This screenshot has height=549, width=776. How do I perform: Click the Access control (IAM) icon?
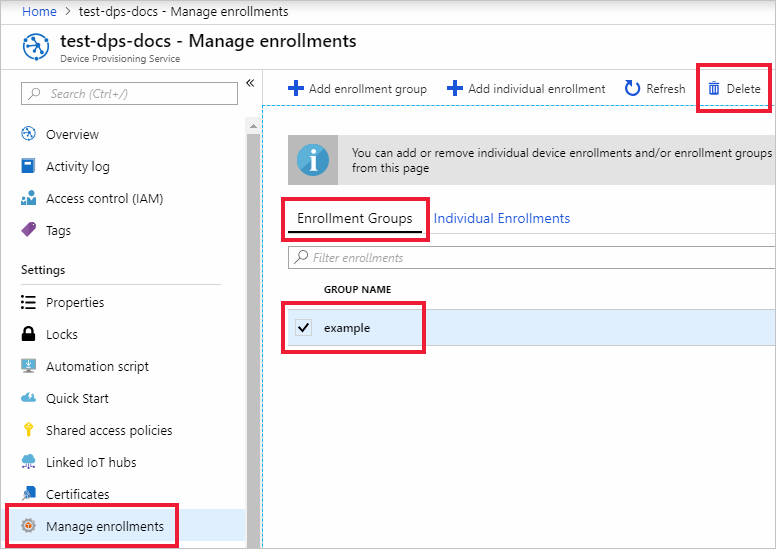(x=29, y=198)
